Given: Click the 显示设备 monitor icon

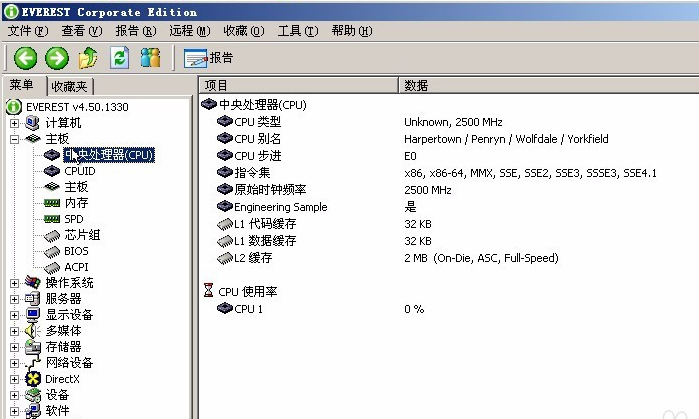Looking at the screenshot, I should tap(33, 315).
